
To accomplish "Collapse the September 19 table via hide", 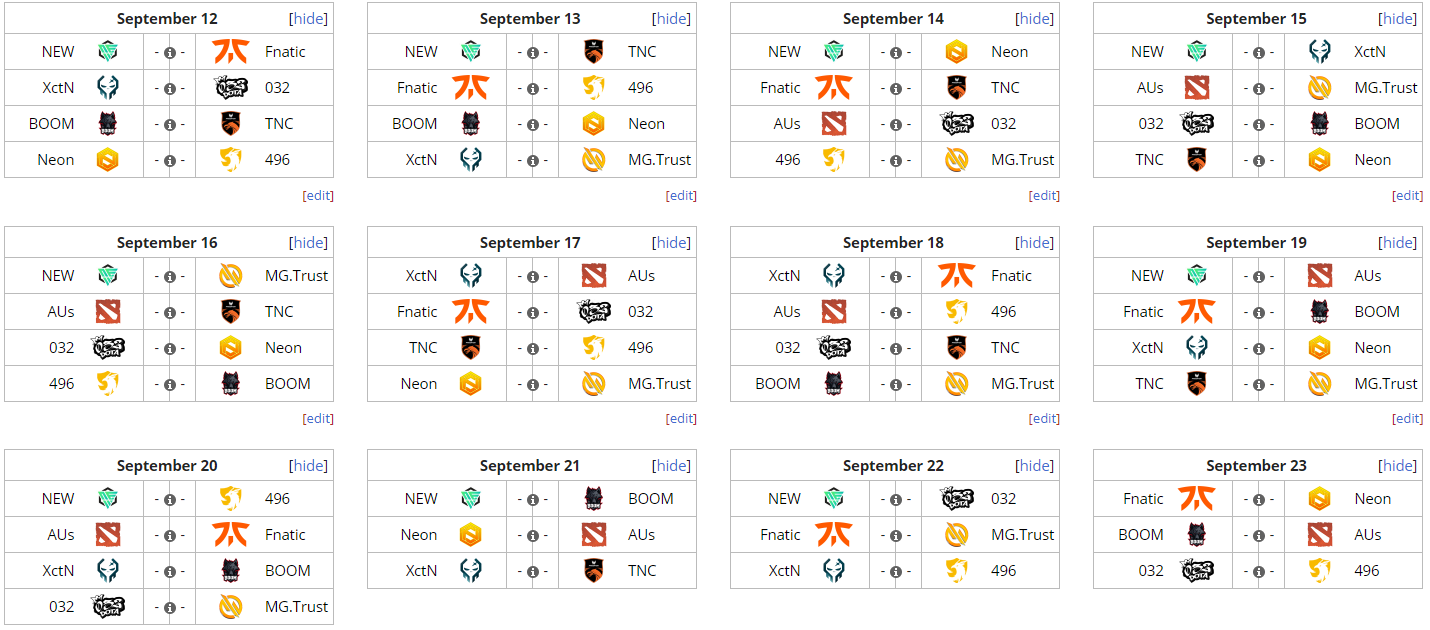I will tap(1398, 243).
